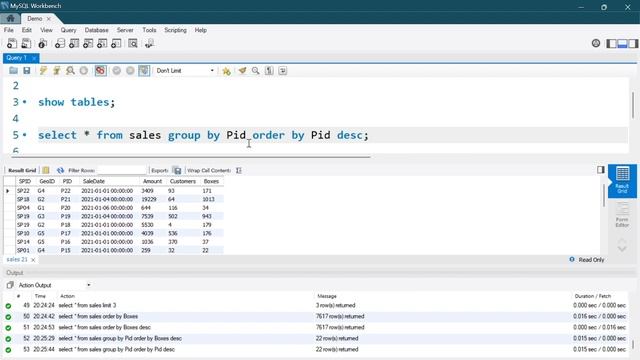Reconnect to DBMS icon

click(x=149, y=43)
